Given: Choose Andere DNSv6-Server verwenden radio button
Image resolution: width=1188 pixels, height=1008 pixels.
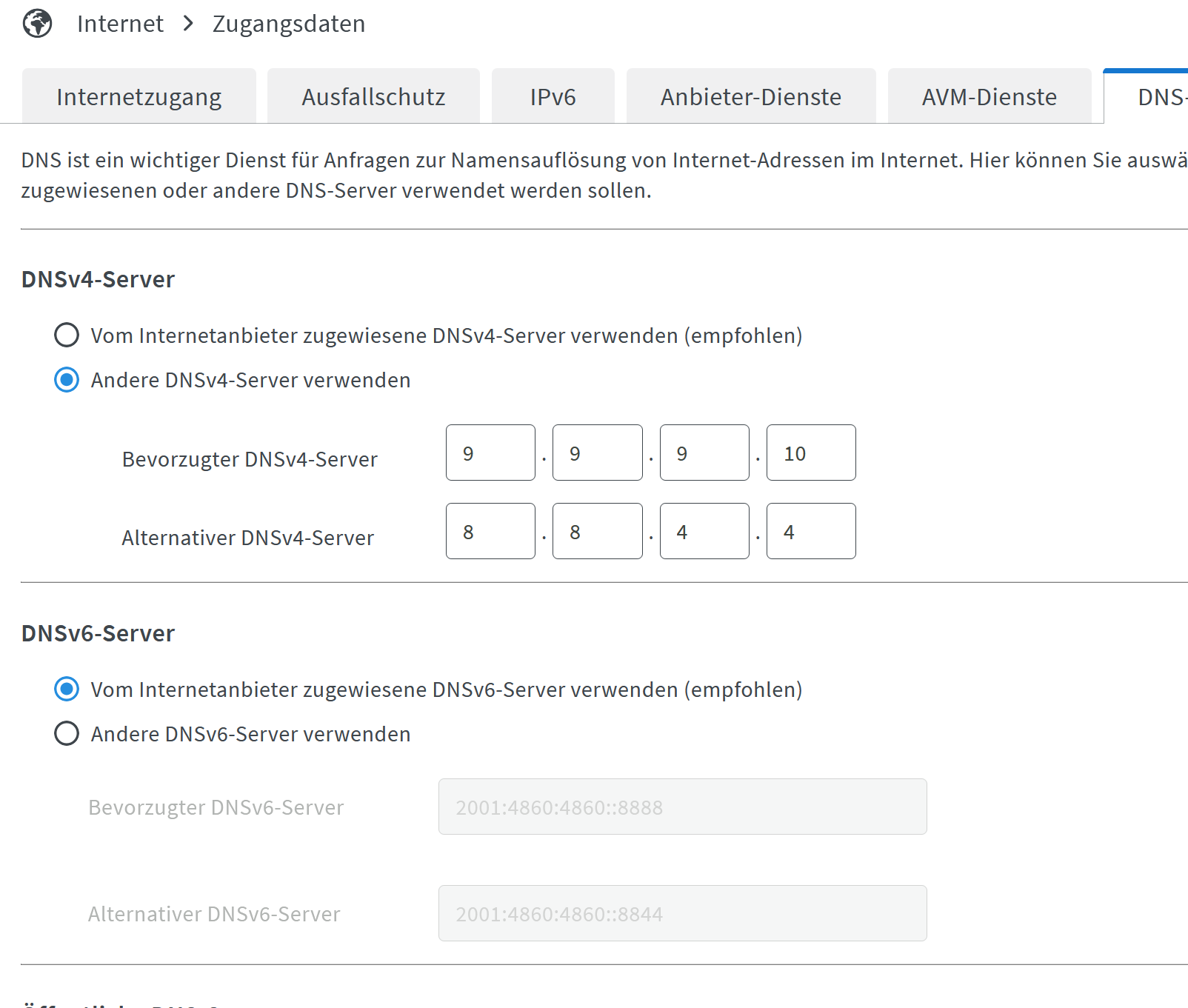Looking at the screenshot, I should point(67,733).
